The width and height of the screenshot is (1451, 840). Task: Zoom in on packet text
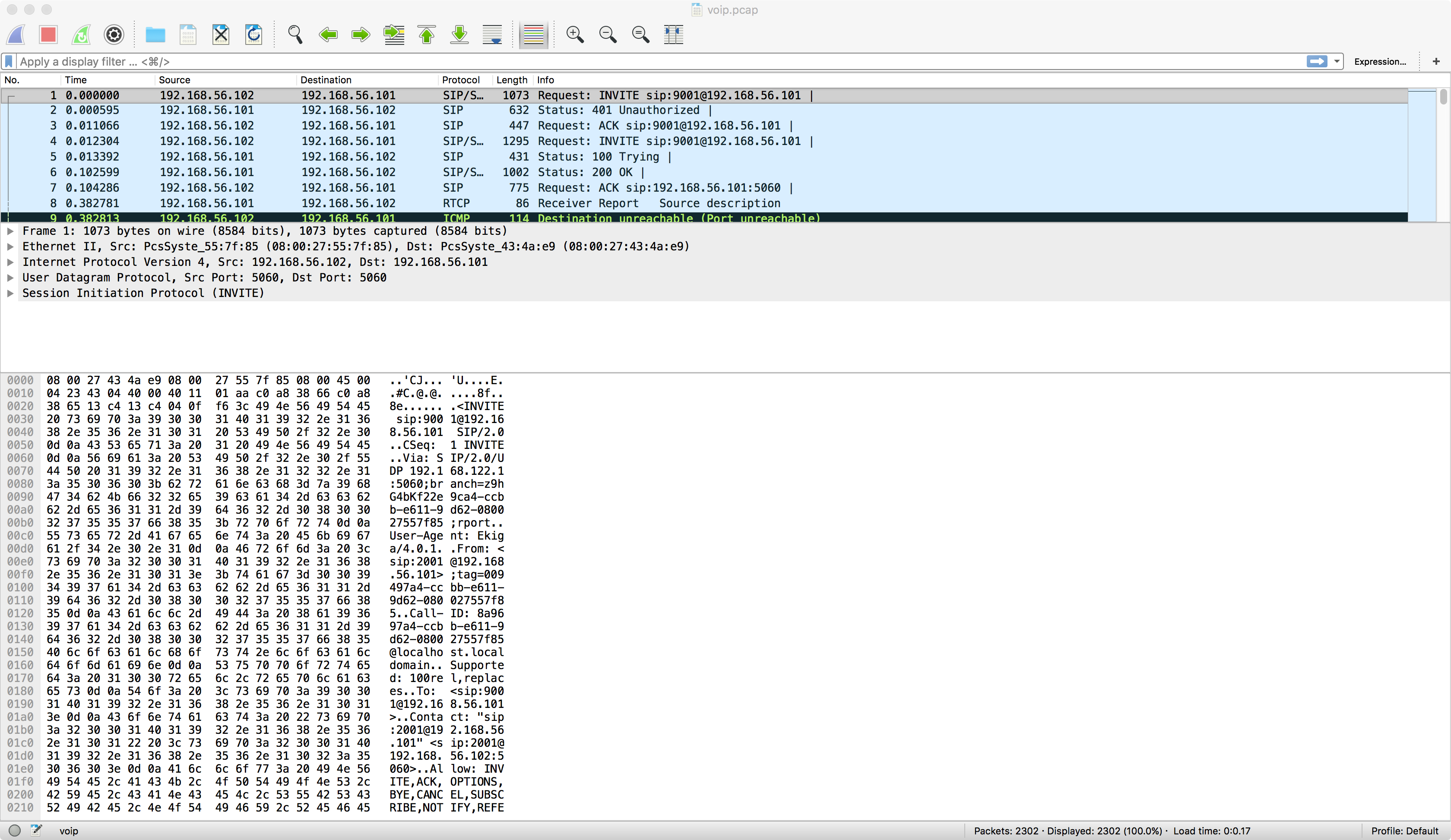point(575,35)
